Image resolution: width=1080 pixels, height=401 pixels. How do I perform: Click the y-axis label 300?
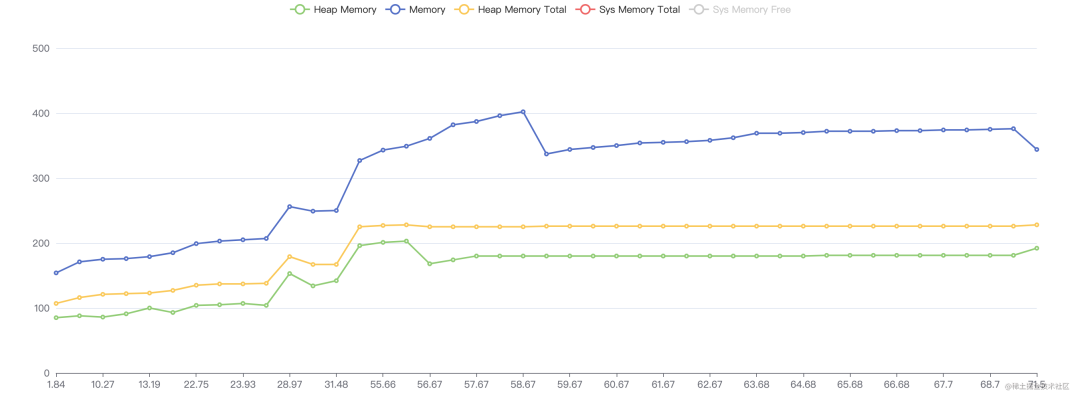pos(41,178)
